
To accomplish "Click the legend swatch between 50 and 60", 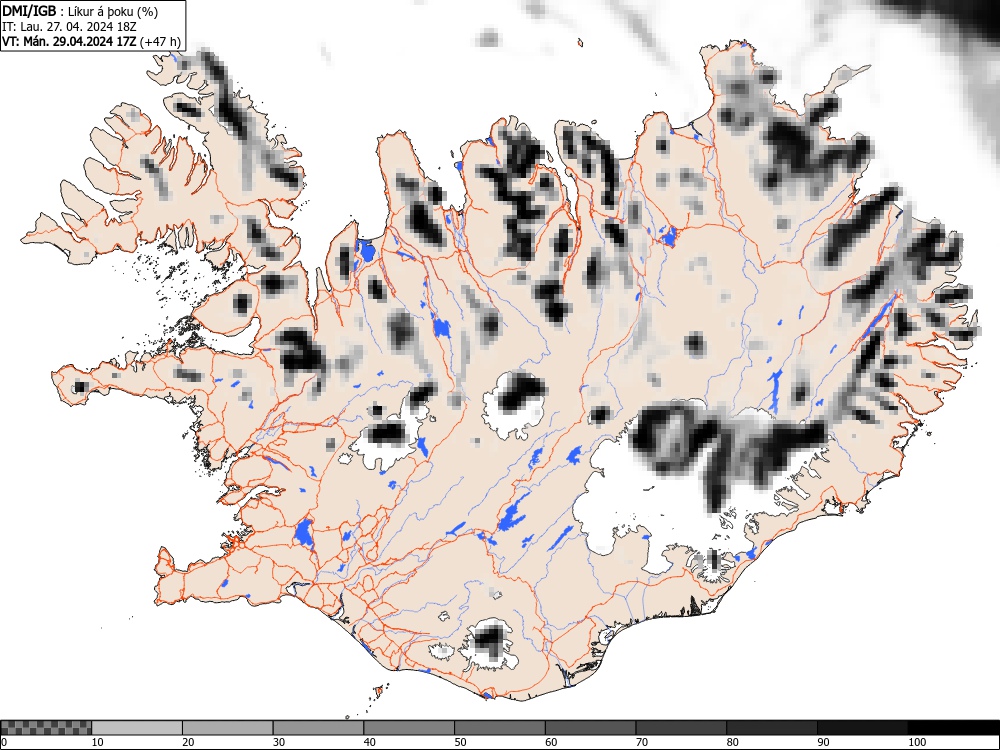I will click(x=499, y=728).
